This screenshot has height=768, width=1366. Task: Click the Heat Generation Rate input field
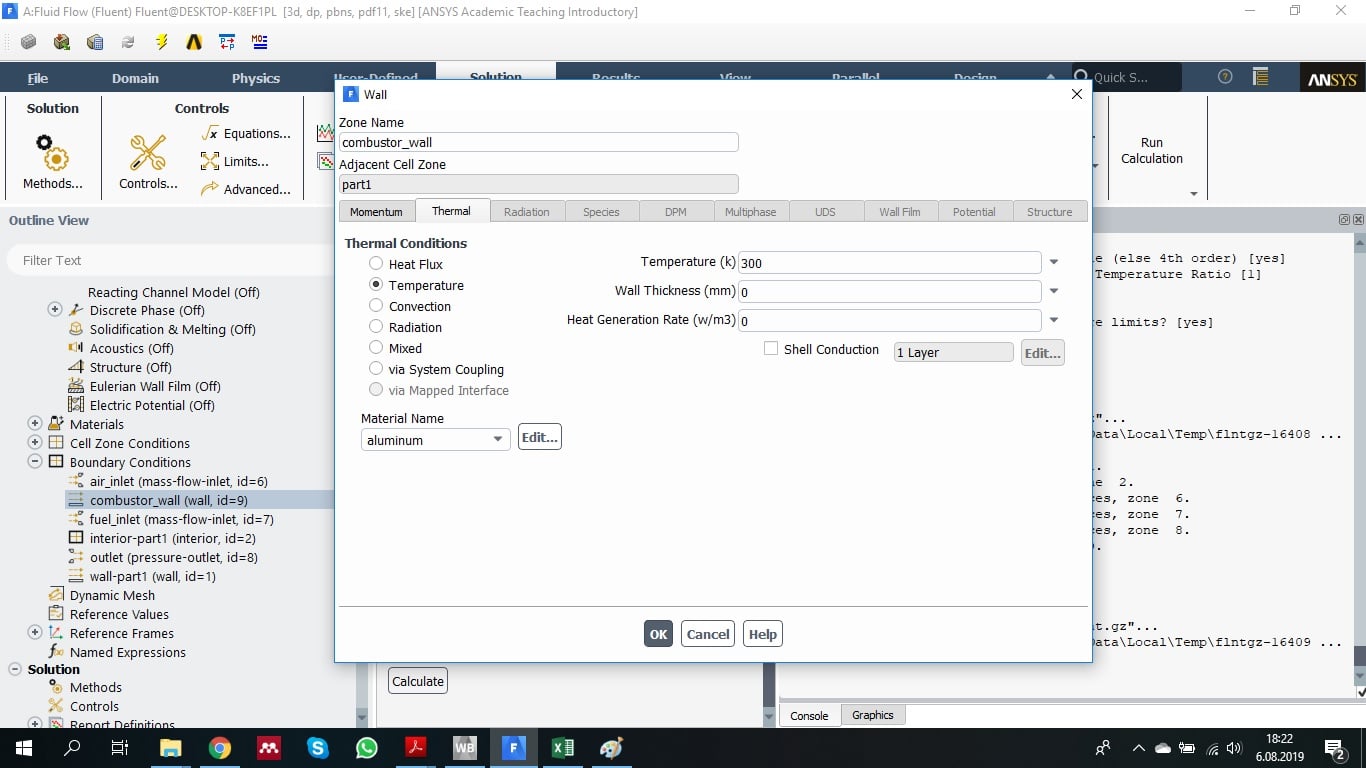point(890,321)
